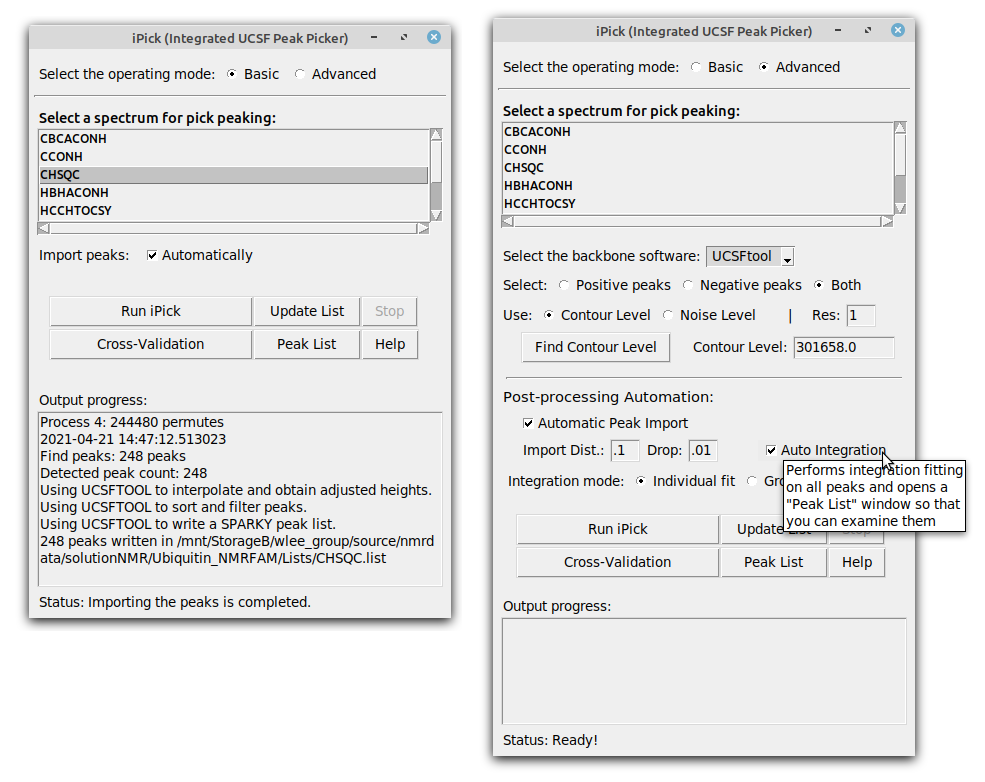Click Find Contour Level button
Screen dimensions: 985x782
point(596,347)
